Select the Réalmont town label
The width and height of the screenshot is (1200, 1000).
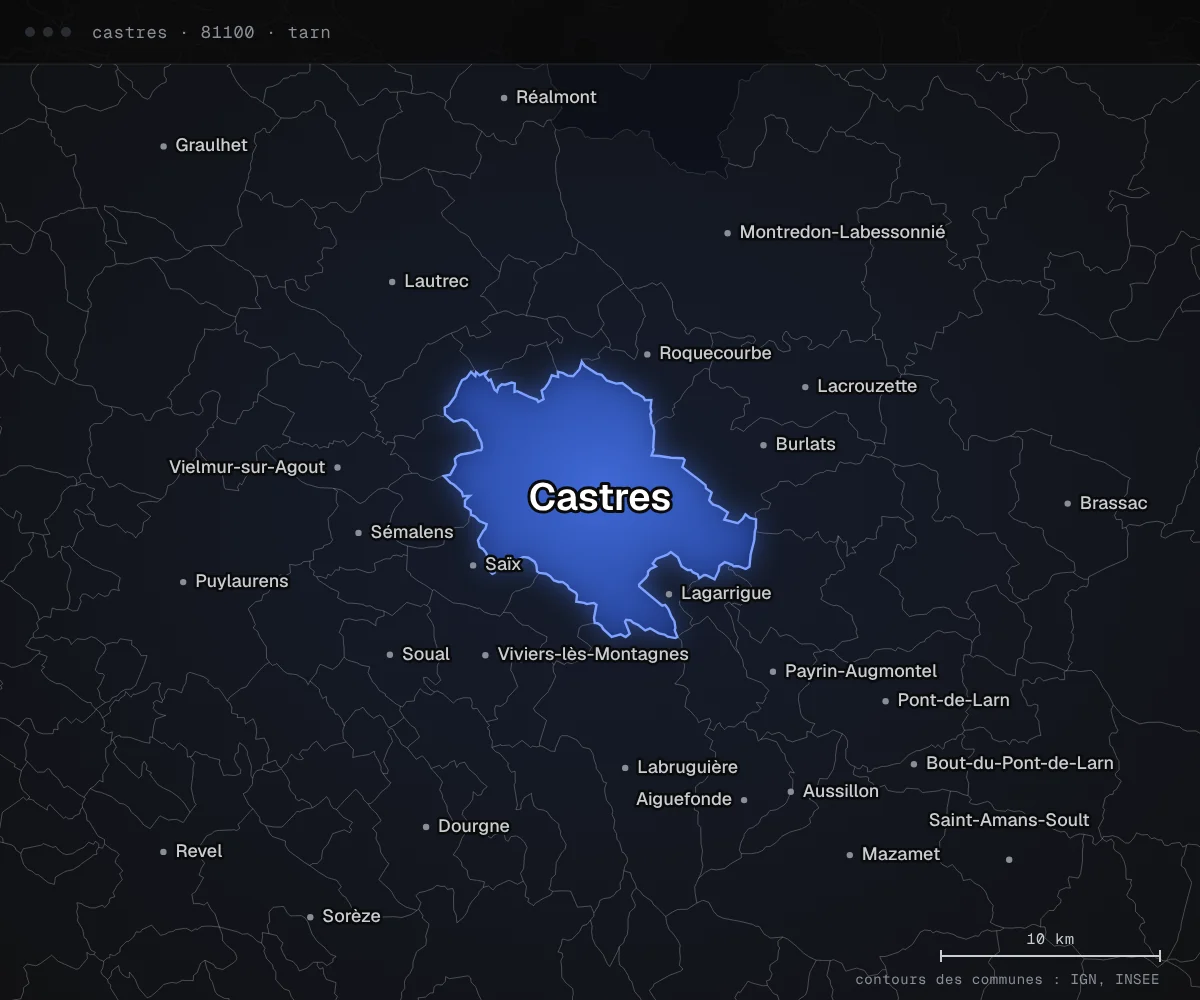tap(556, 97)
